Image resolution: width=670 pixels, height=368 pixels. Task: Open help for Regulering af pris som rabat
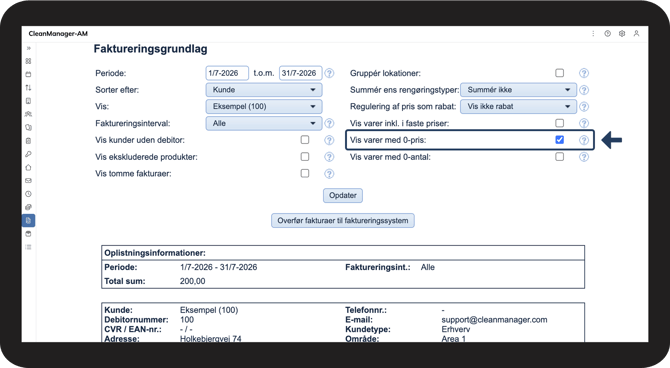coord(584,106)
